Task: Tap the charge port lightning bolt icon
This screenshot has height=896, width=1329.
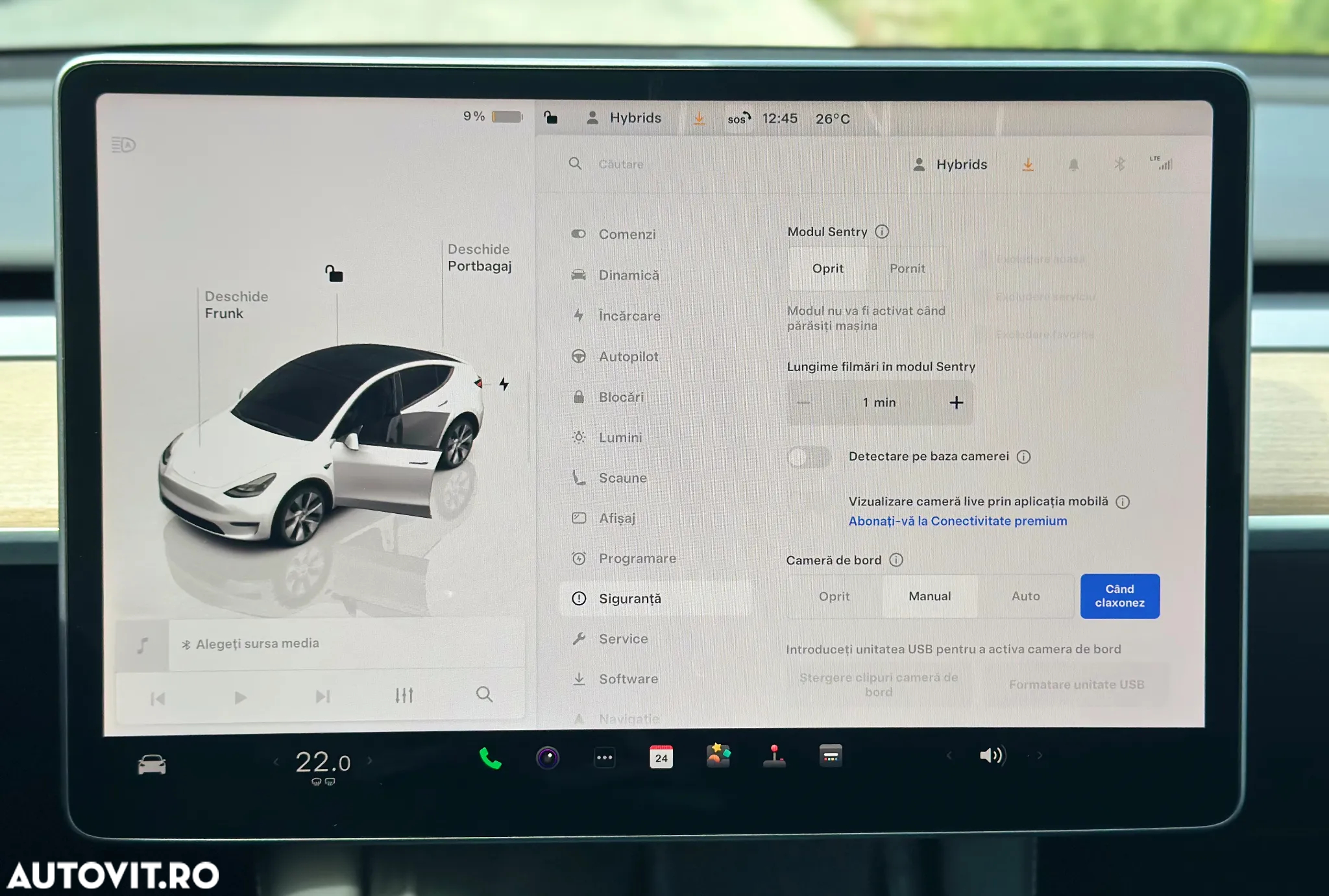Action: (504, 384)
